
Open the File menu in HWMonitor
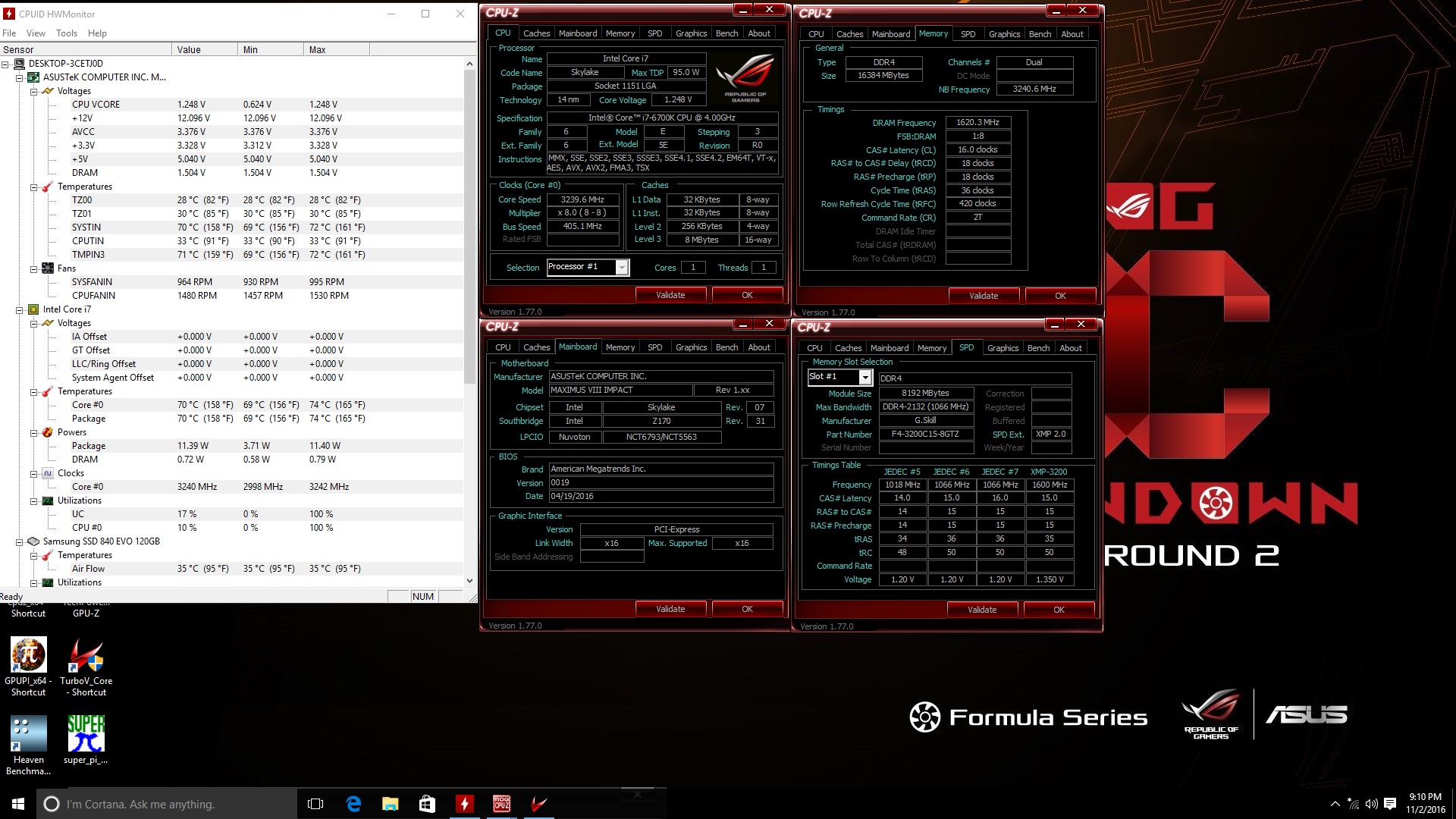[x=9, y=33]
